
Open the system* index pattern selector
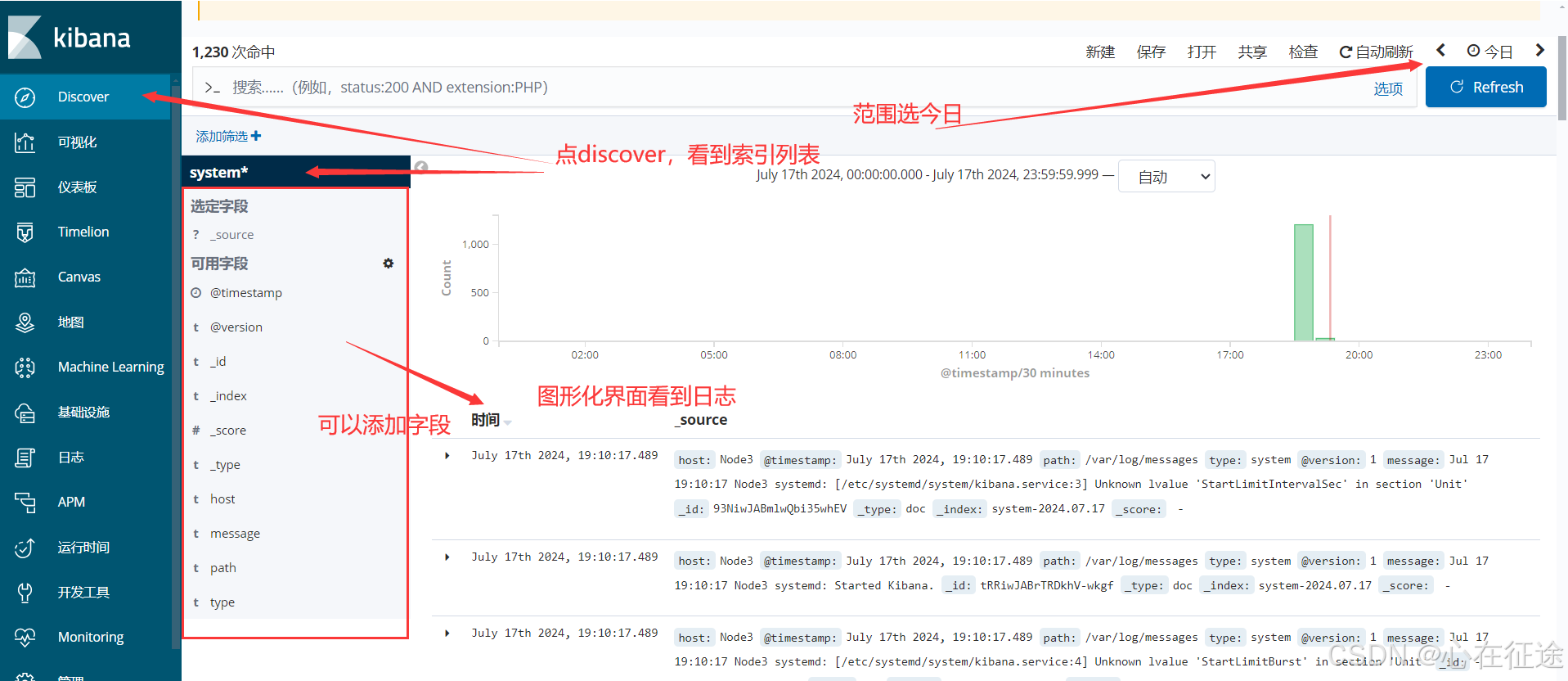pyautogui.click(x=296, y=173)
